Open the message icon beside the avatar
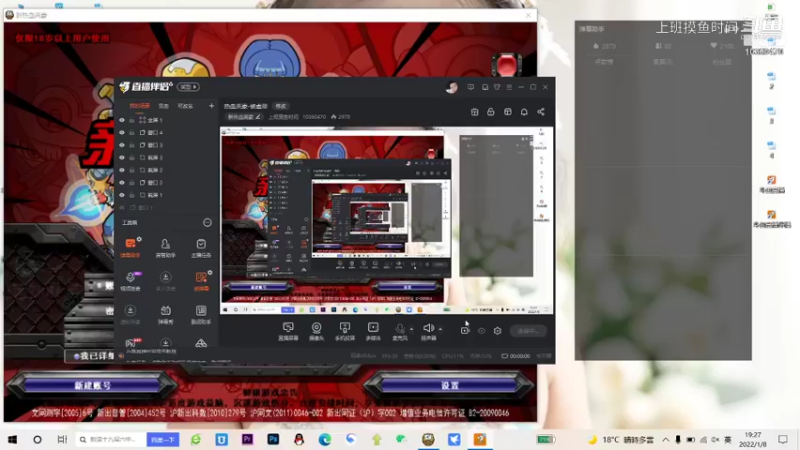This screenshot has height=450, width=800. tap(470, 87)
